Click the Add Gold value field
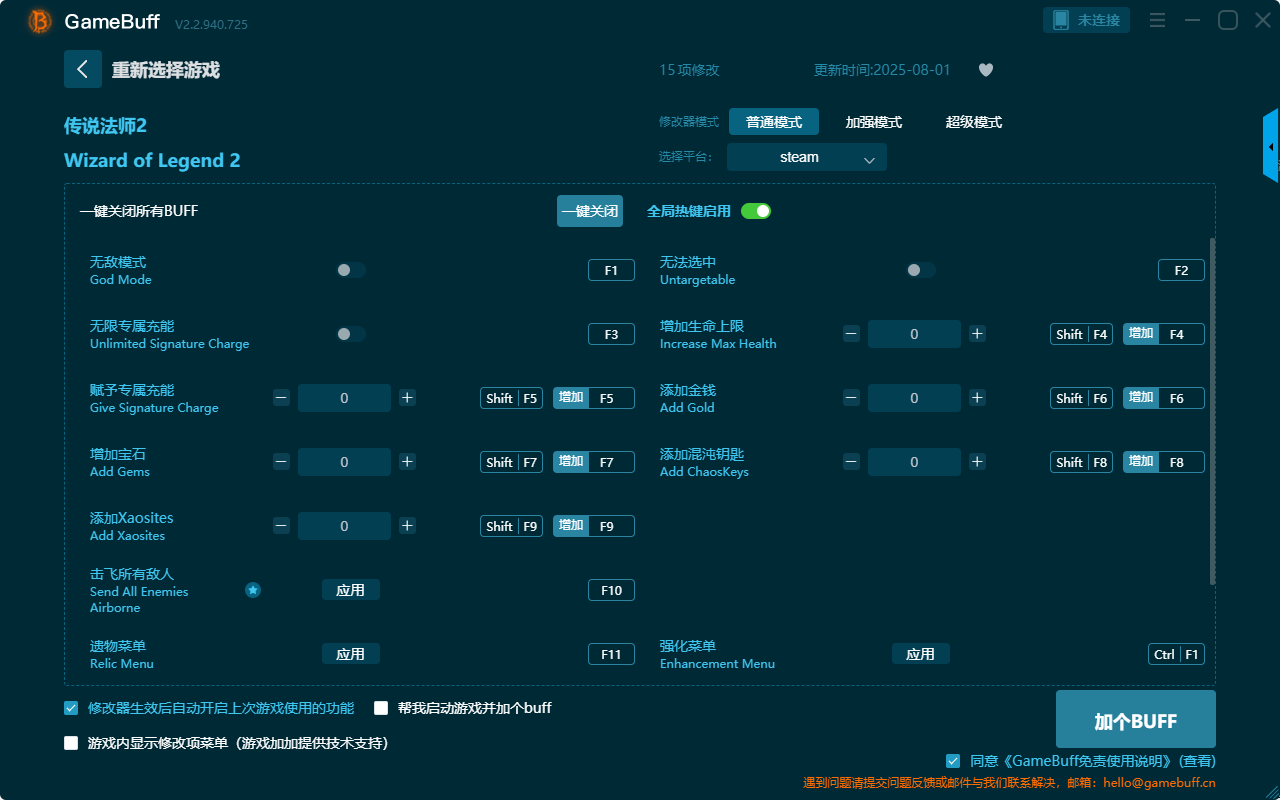The height and width of the screenshot is (800, 1280). tap(914, 398)
